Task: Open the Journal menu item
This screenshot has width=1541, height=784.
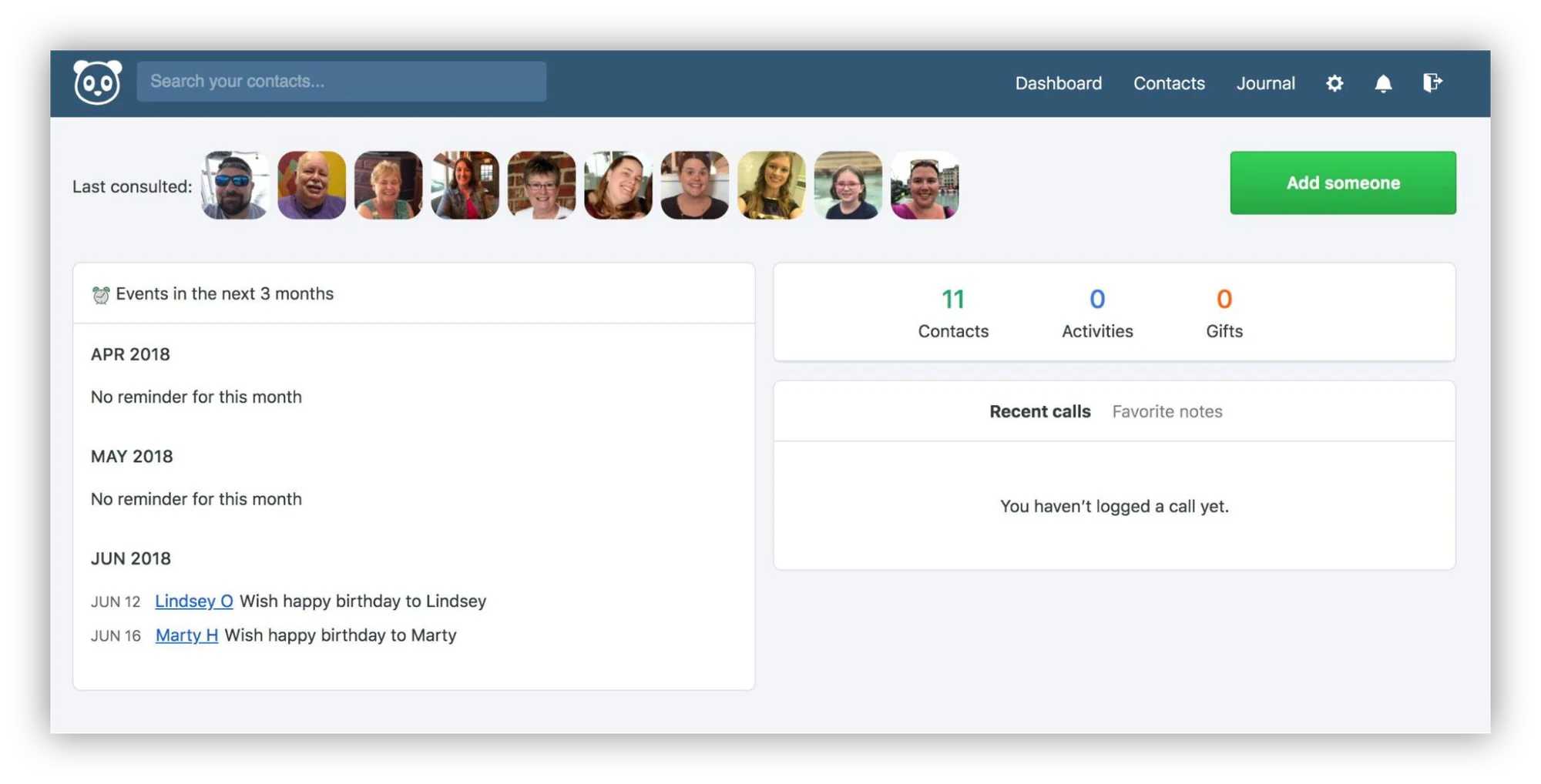Action: [1265, 83]
